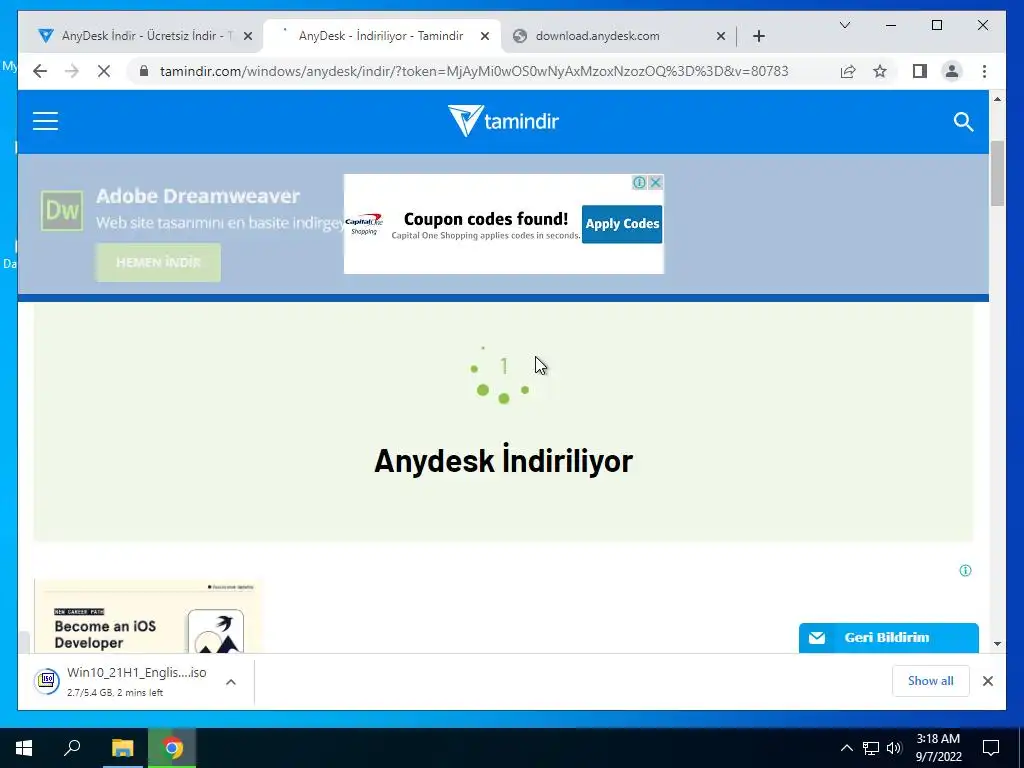
Task: Close the AnyDesk - İndiriliyor tab
Action: tap(485, 37)
